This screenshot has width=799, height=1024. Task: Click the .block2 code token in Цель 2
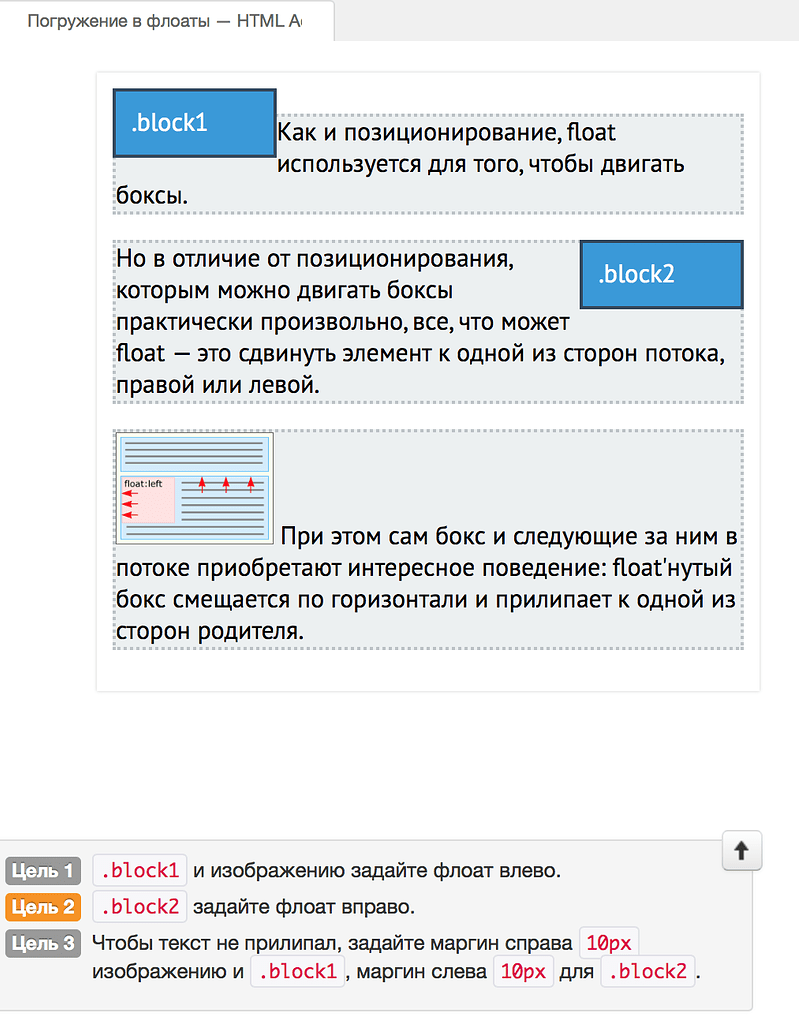tap(139, 906)
